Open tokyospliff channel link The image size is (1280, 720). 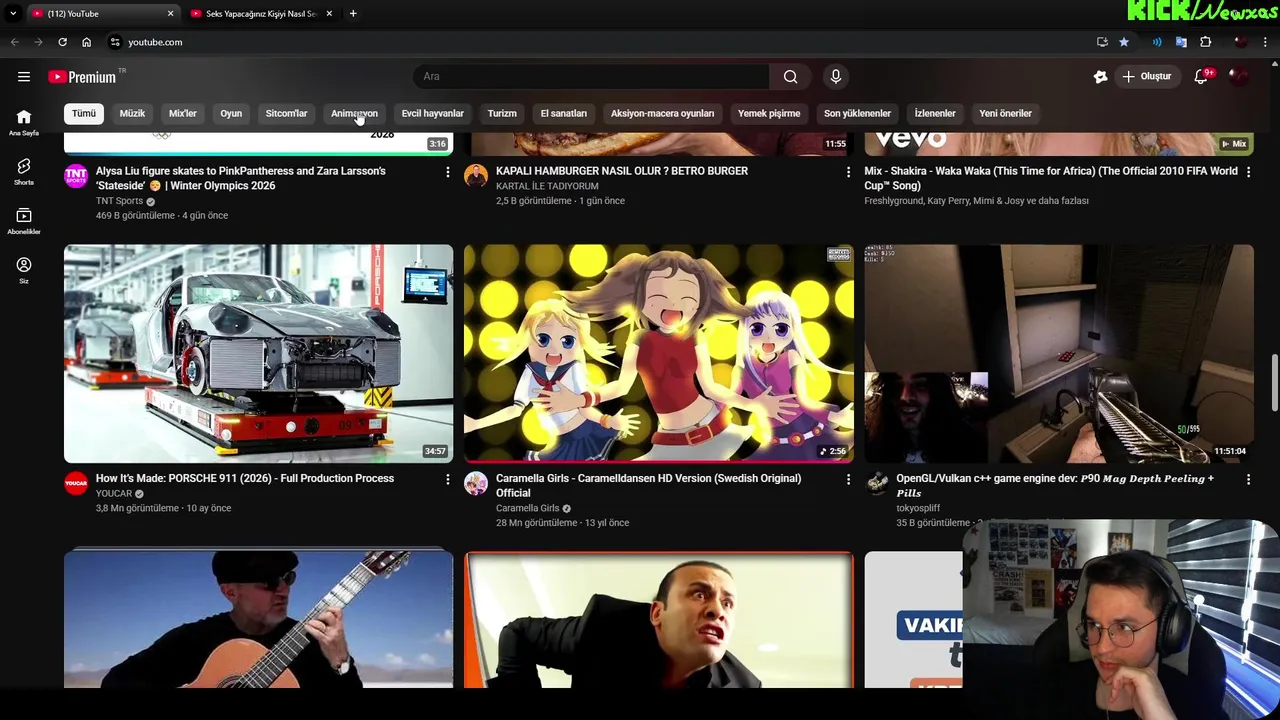coord(919,508)
